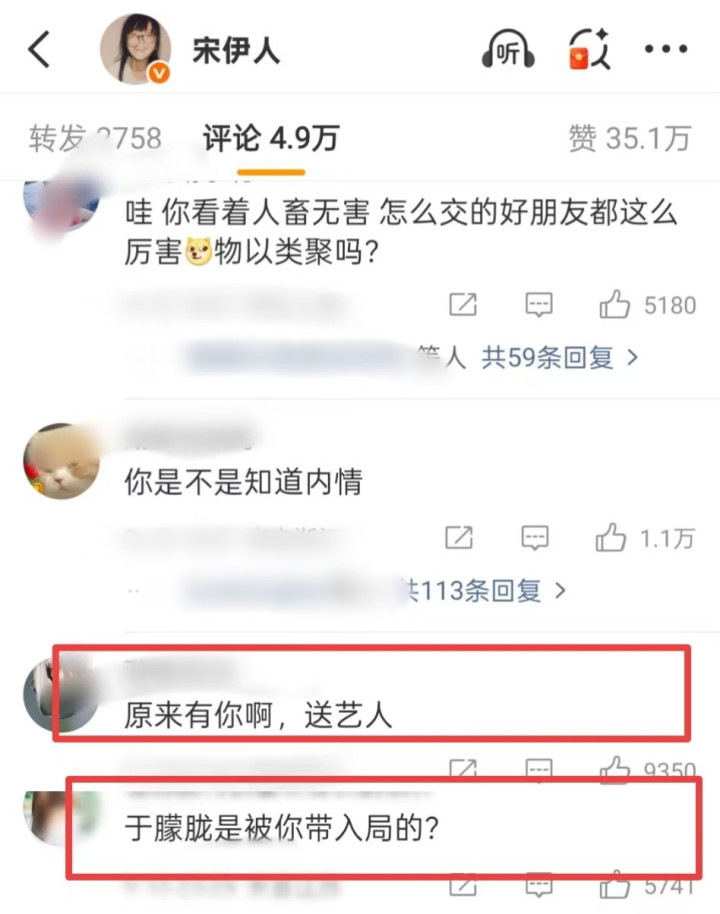Viewport: 720px width, 914px height.
Task: Open the three-dot more options menu
Action: pos(666,49)
